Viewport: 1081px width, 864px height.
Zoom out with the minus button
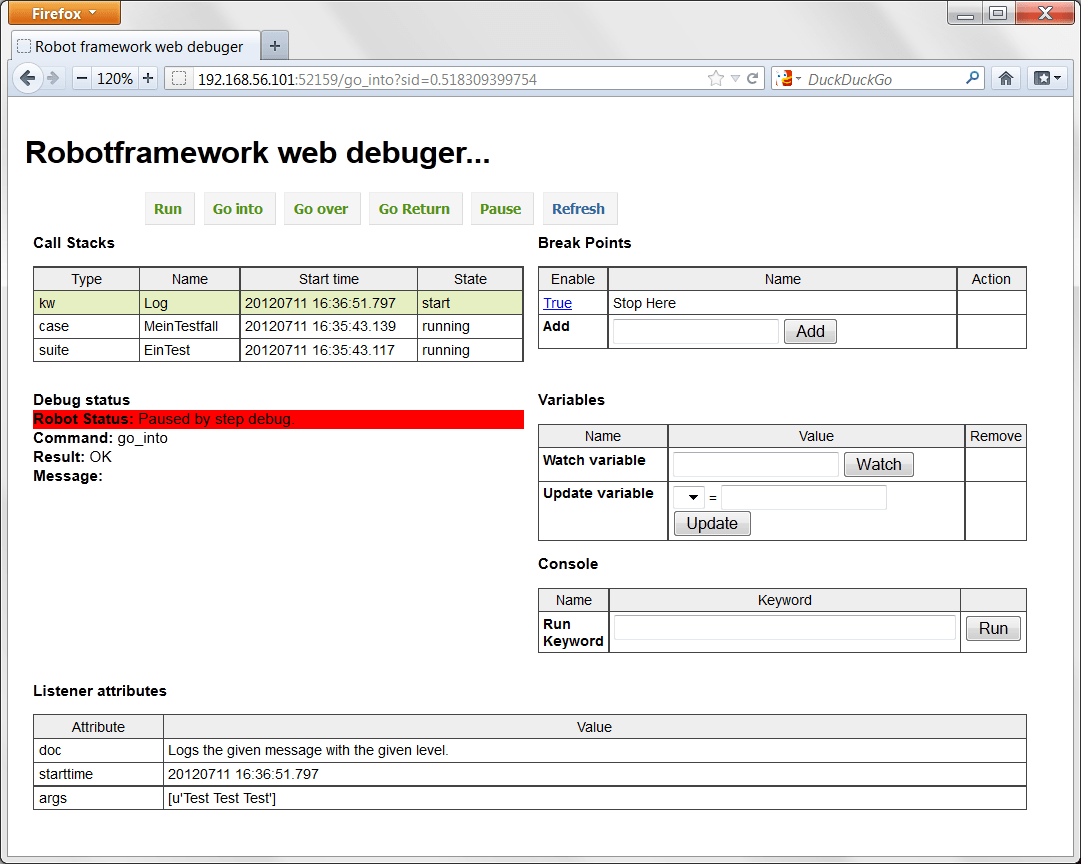pyautogui.click(x=82, y=78)
